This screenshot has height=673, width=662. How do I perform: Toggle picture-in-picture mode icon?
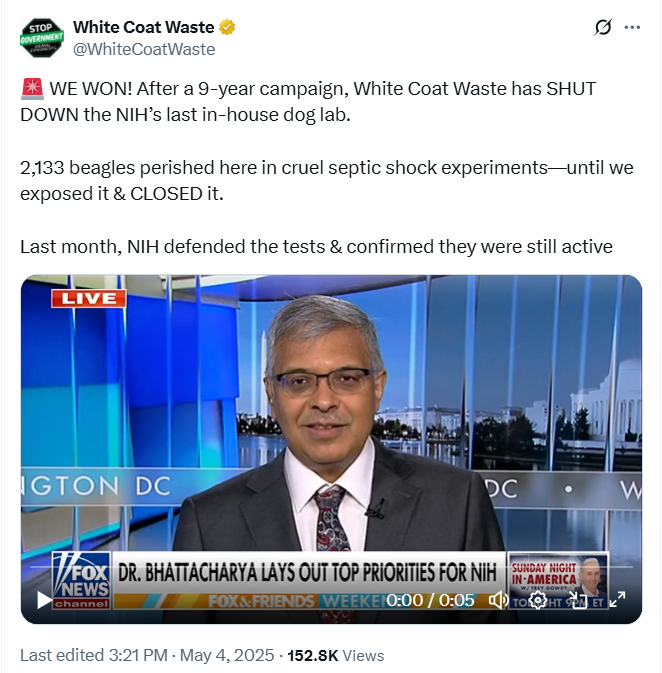click(x=577, y=600)
